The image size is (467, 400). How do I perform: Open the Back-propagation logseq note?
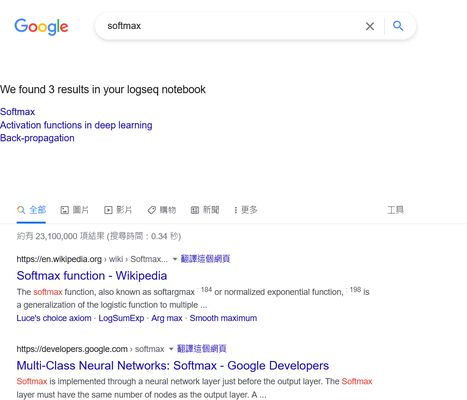tap(37, 138)
